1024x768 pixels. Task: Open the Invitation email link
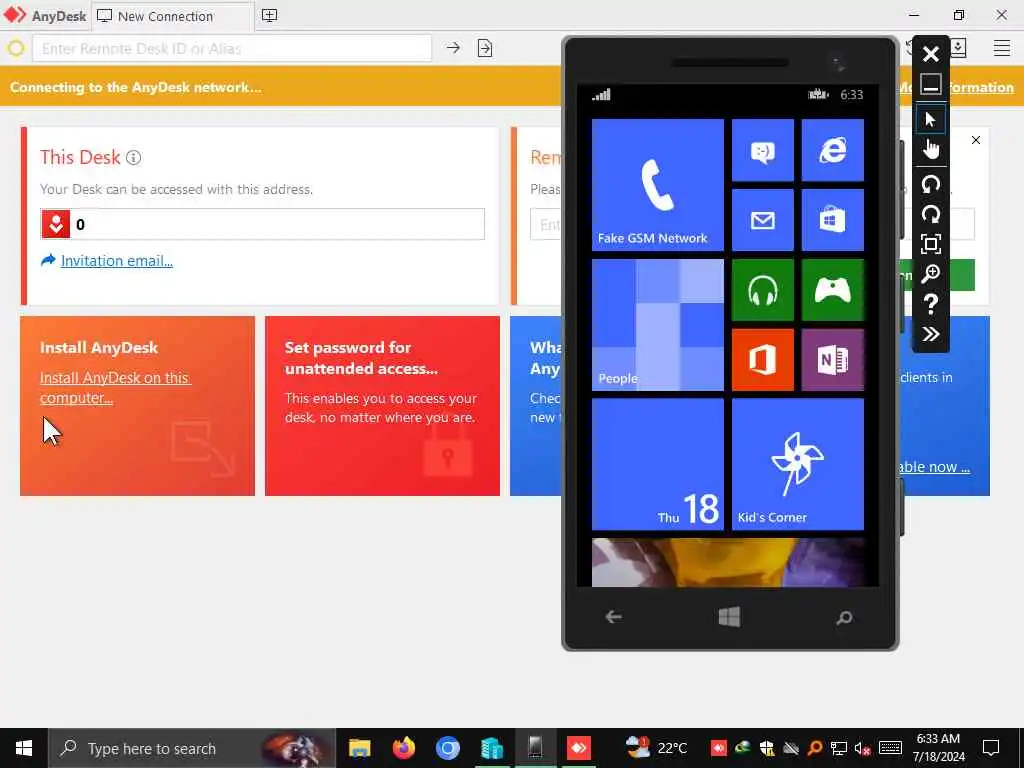click(x=116, y=261)
